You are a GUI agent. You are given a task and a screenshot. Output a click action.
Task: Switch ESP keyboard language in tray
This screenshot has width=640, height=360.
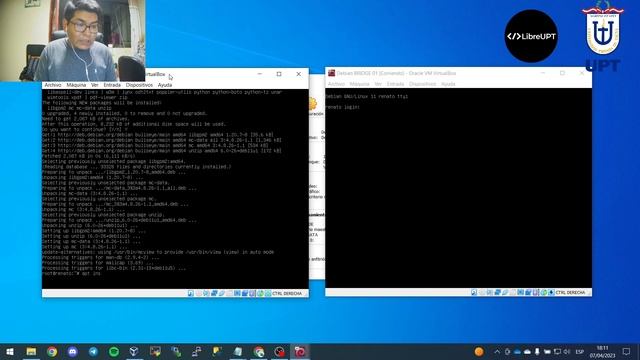tap(580, 351)
